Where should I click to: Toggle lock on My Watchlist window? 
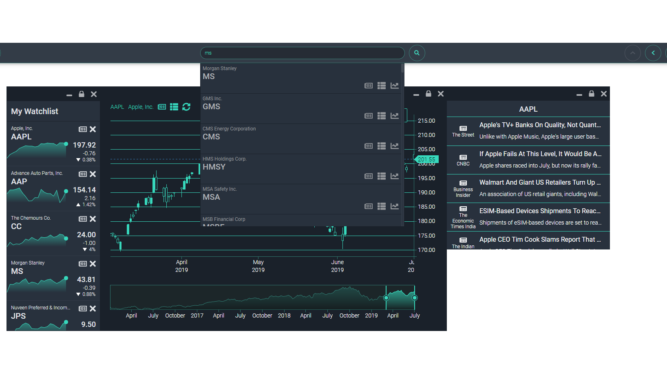click(81, 94)
